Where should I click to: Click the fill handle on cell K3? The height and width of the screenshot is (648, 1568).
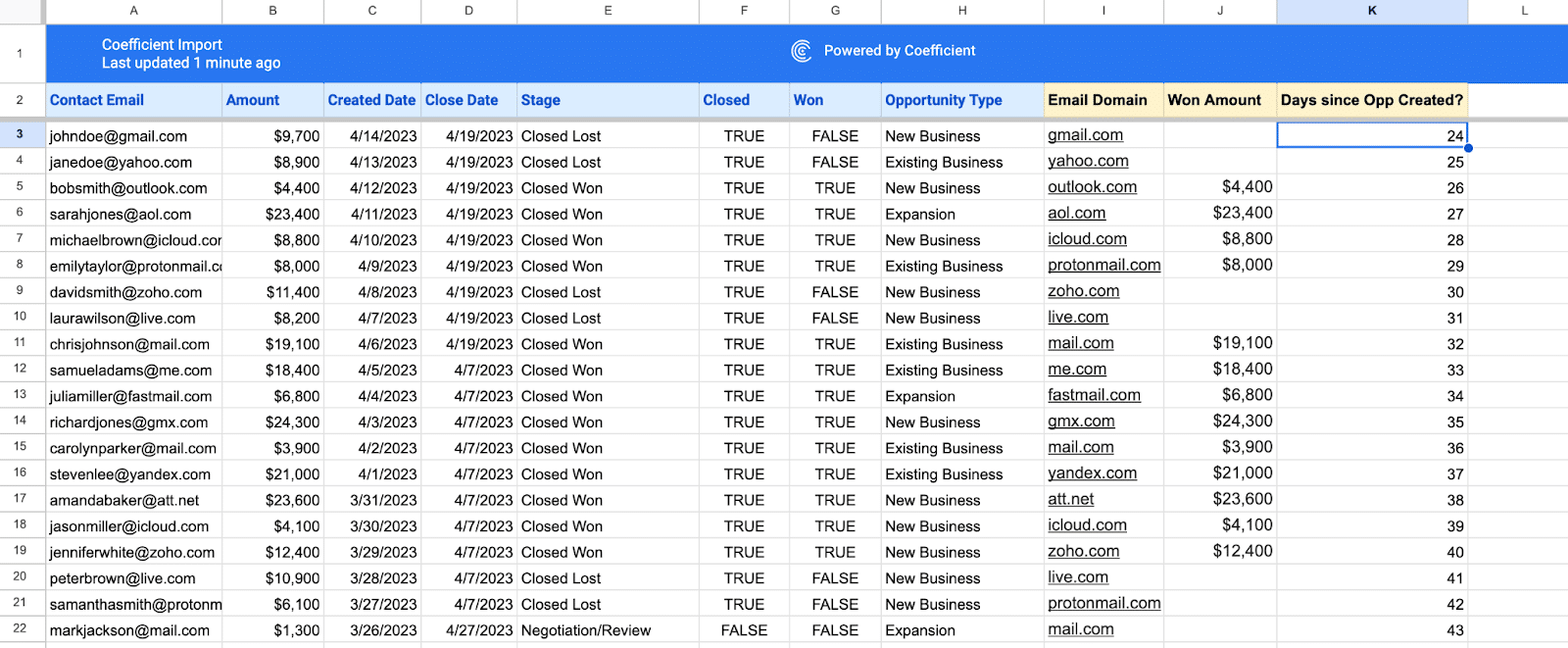(1468, 148)
